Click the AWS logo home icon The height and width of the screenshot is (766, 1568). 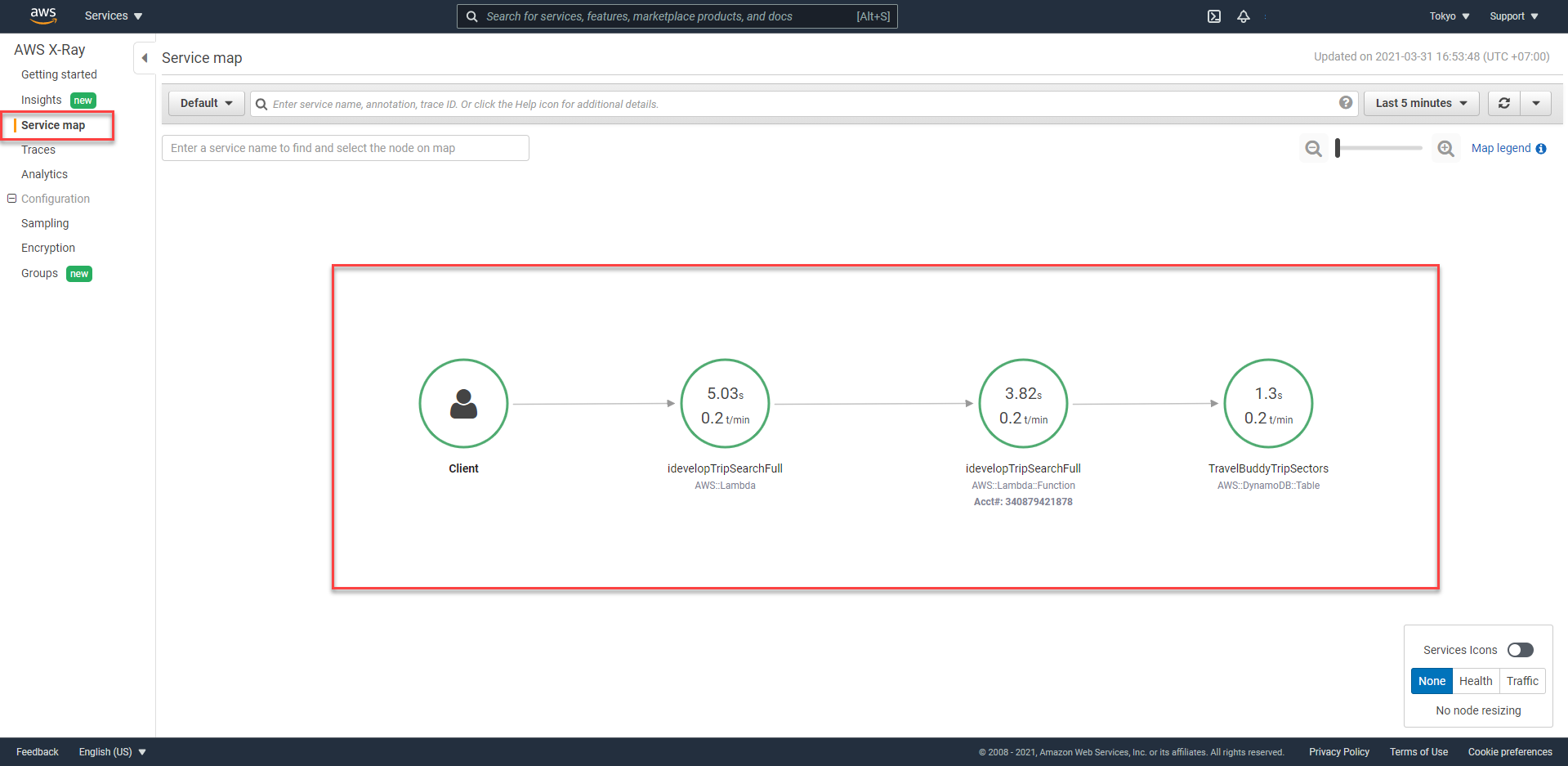pyautogui.click(x=42, y=16)
